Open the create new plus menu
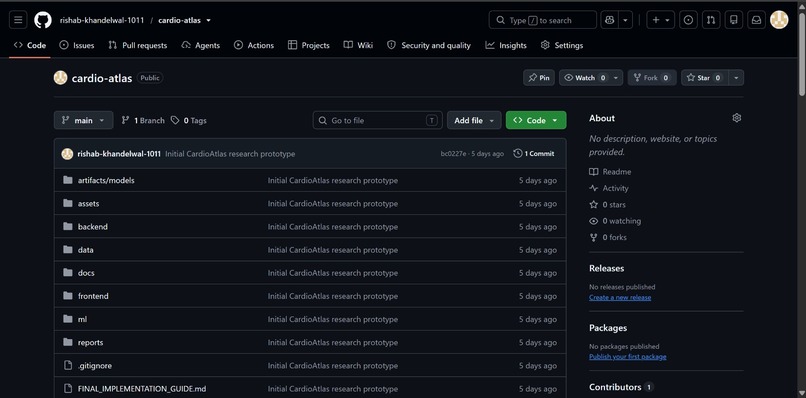 click(661, 20)
